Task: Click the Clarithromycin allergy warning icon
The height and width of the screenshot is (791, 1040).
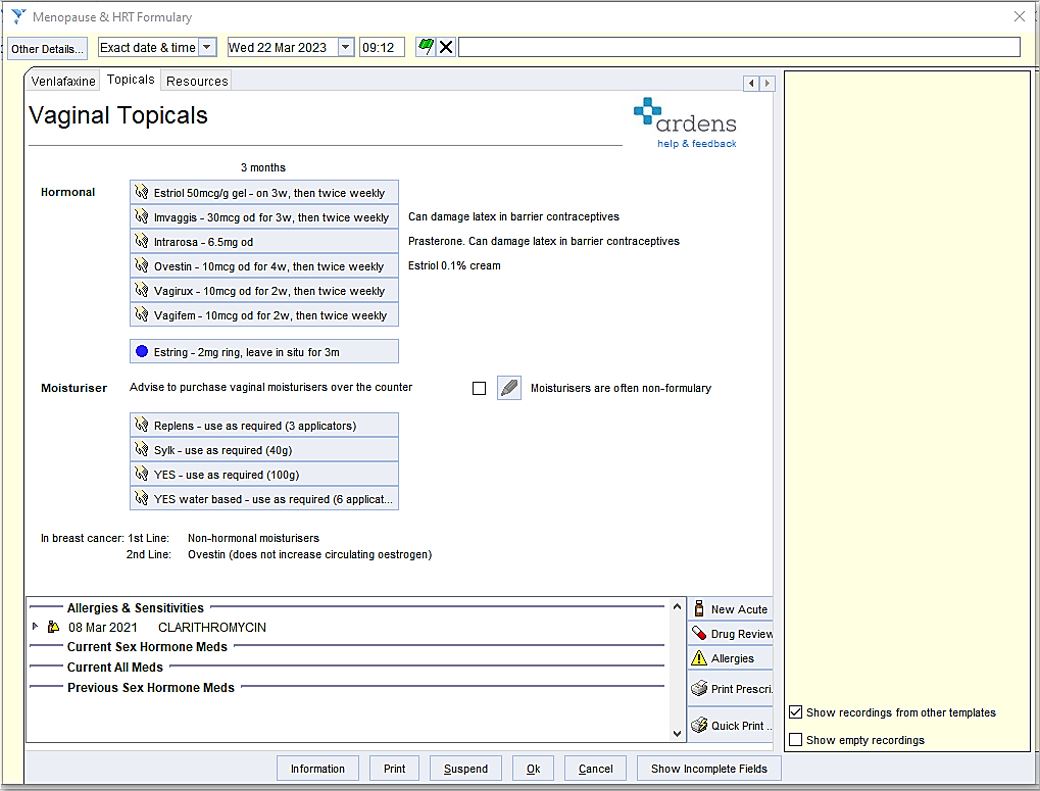Action: click(x=54, y=627)
